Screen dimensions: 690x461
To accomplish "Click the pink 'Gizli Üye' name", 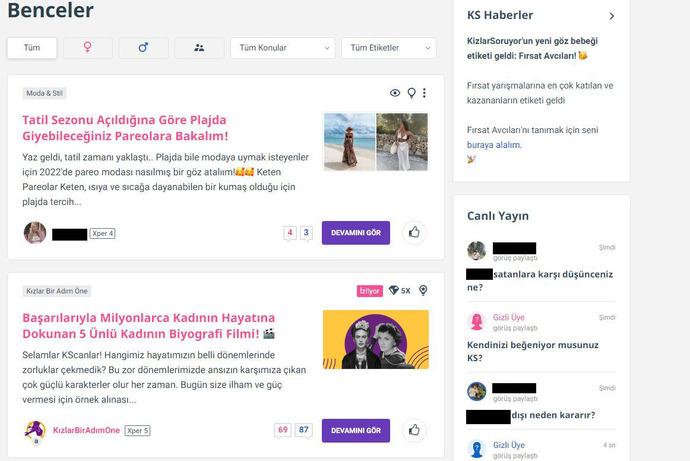I will [509, 317].
